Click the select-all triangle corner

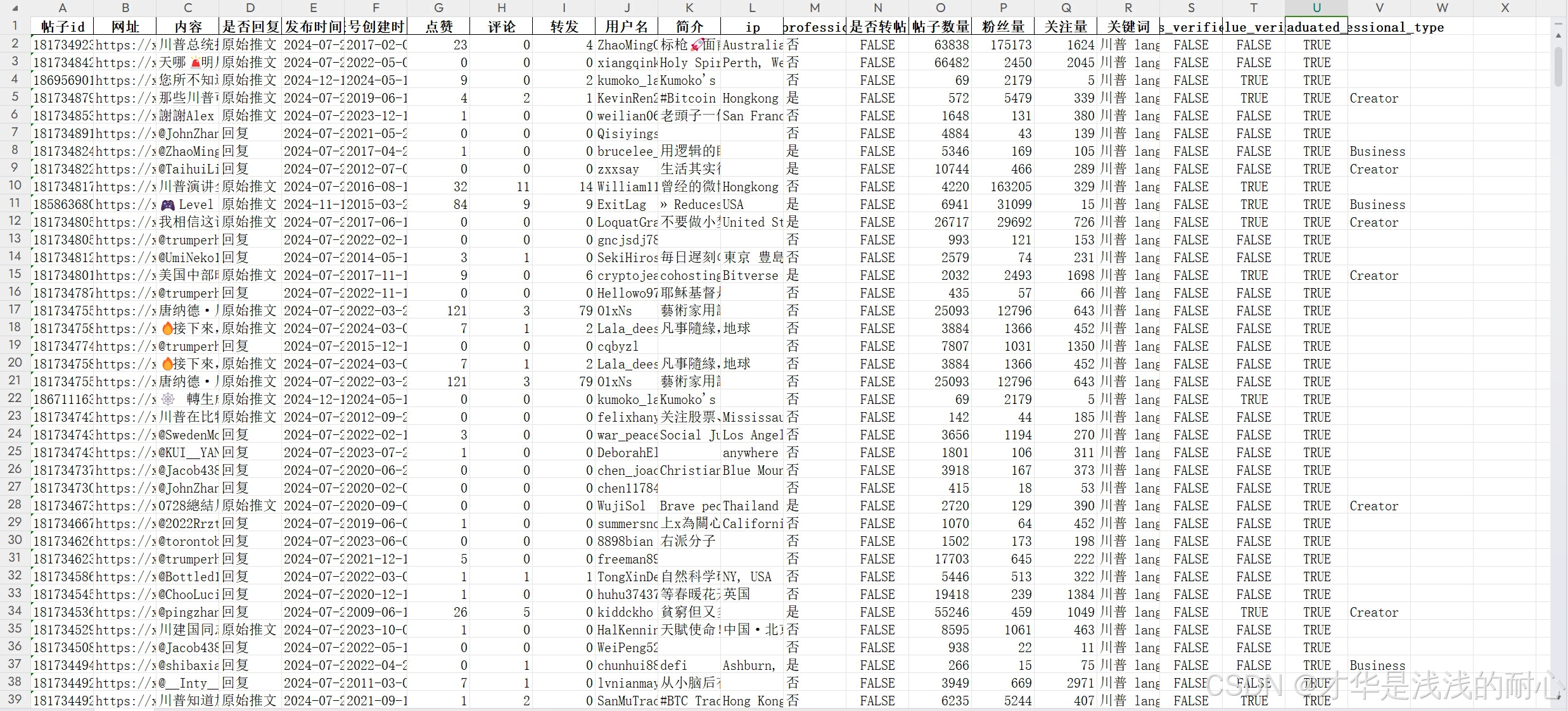15,9
